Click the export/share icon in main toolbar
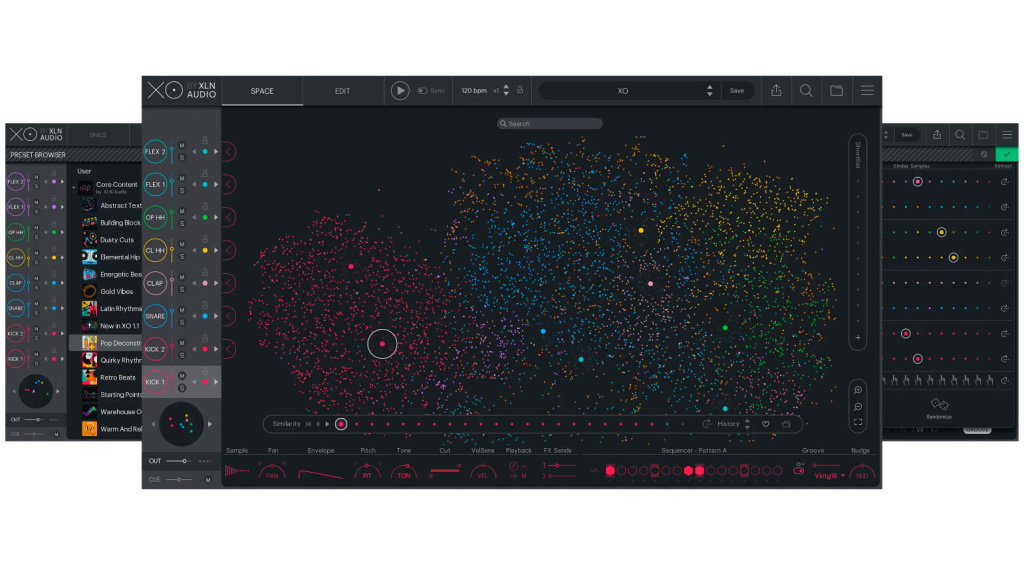 [x=776, y=91]
